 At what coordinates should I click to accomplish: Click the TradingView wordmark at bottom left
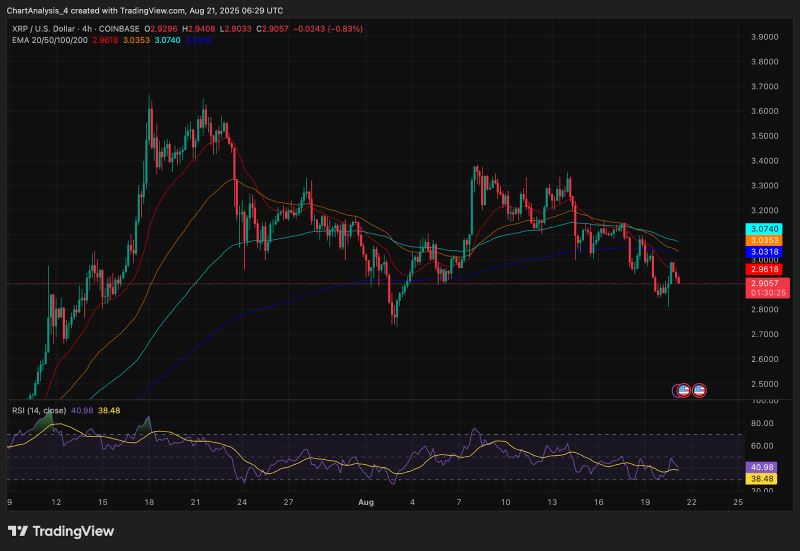[x=74, y=531]
